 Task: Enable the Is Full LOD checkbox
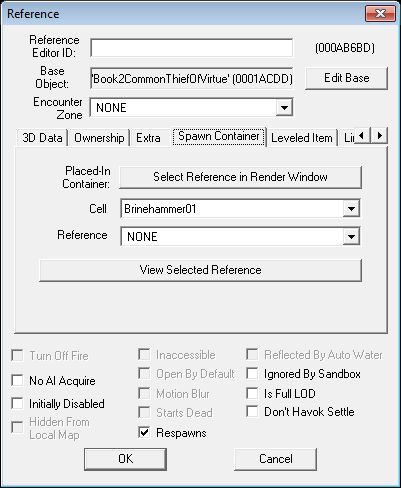tap(252, 393)
